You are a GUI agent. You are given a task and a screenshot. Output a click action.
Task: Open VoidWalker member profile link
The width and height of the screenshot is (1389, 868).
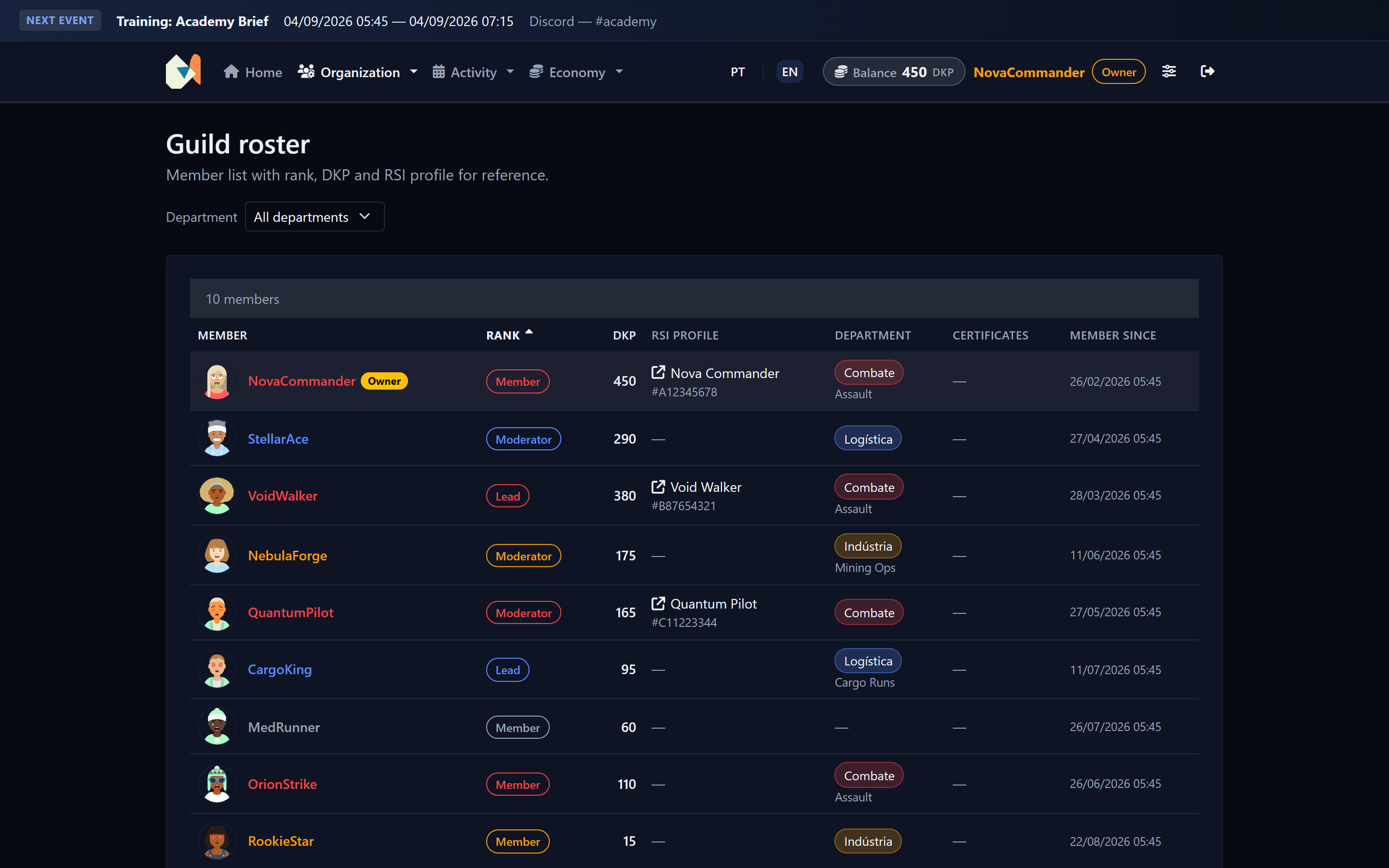click(x=283, y=495)
